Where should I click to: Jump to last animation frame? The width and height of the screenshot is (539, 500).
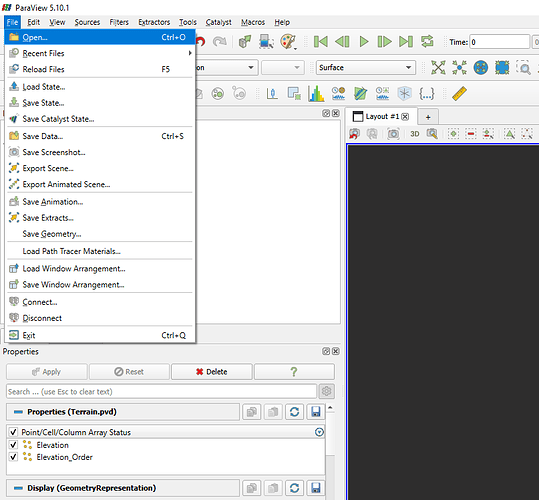(x=406, y=42)
